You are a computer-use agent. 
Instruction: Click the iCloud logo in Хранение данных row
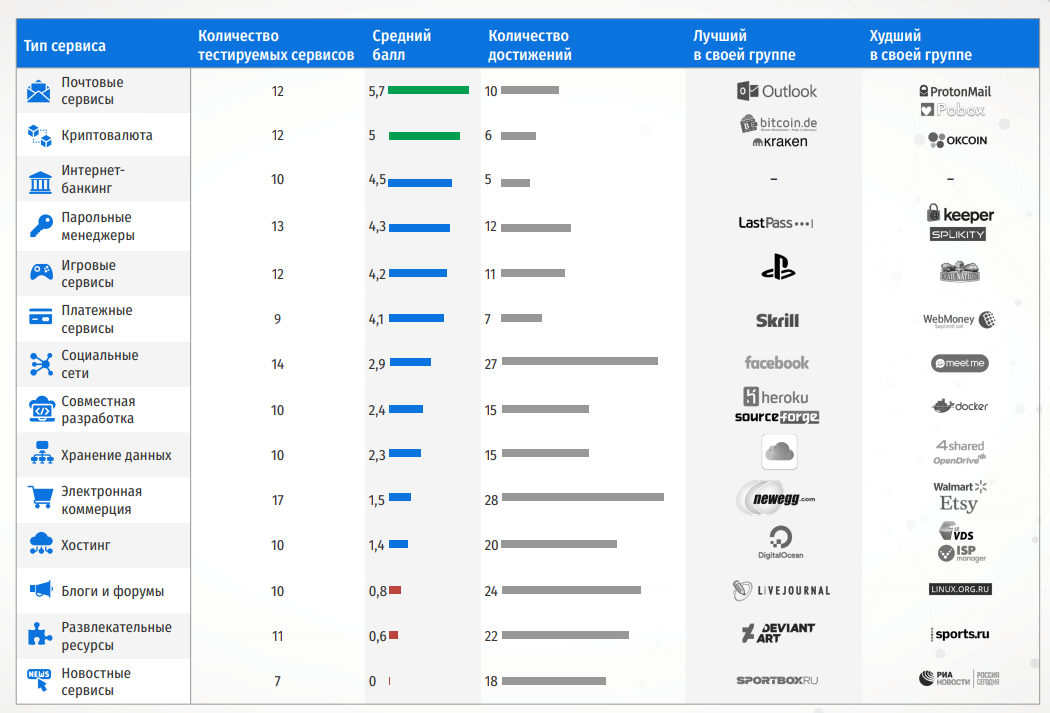[778, 453]
